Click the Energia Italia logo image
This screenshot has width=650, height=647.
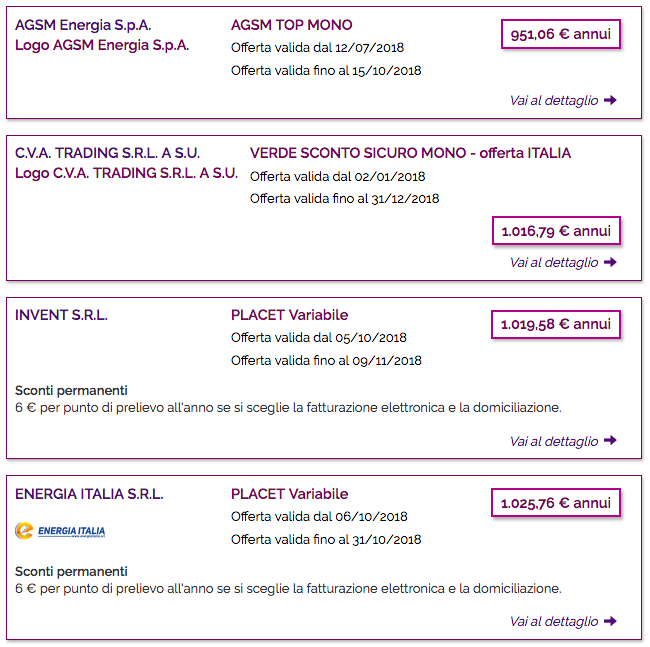pos(60,531)
